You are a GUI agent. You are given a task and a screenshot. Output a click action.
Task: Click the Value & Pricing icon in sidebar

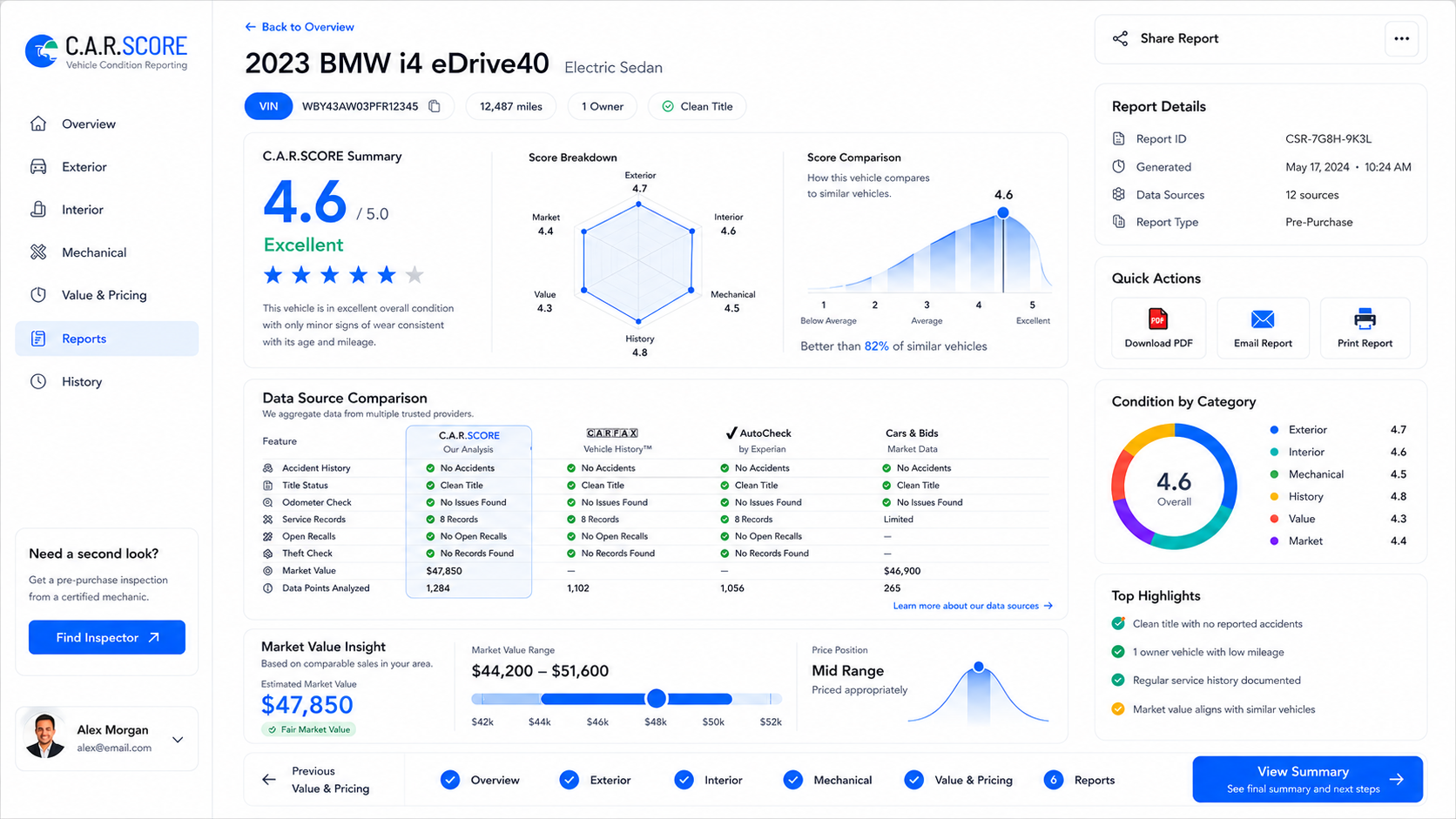click(x=38, y=295)
